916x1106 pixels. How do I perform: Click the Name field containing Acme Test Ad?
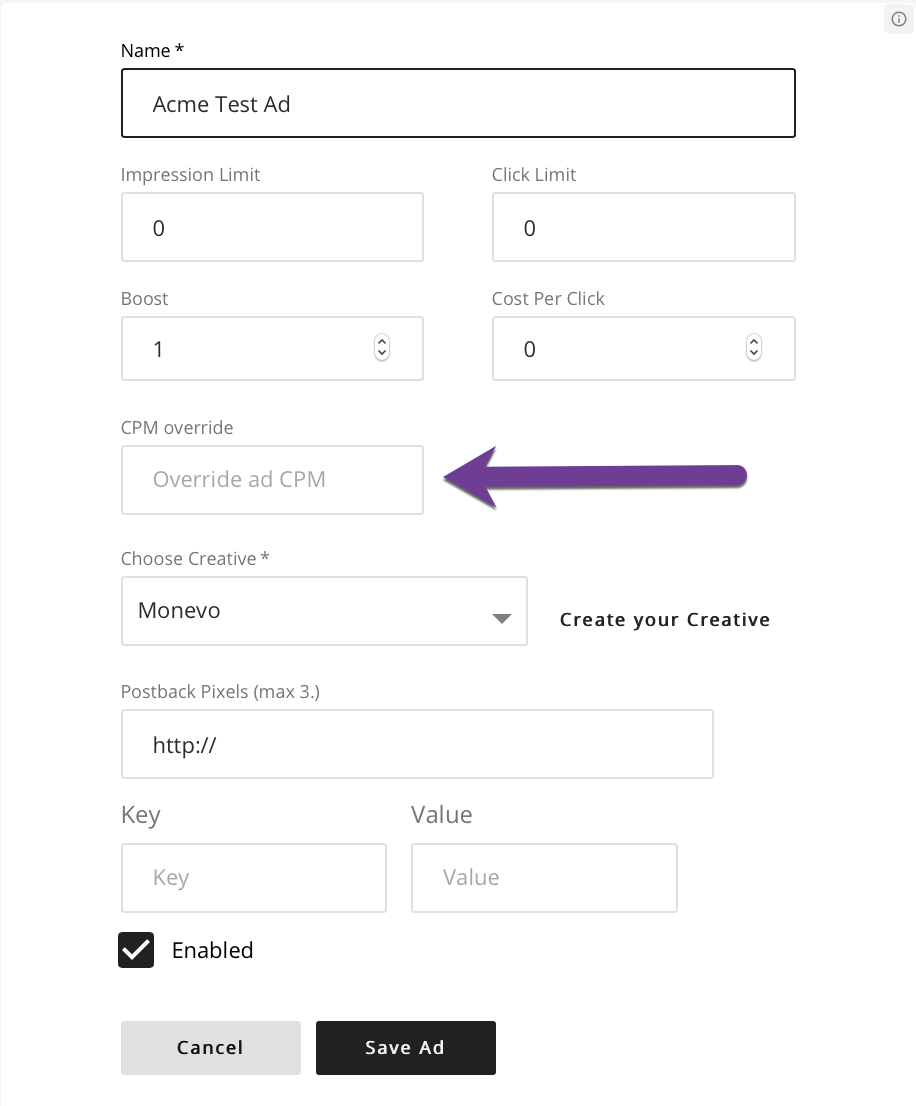pyautogui.click(x=458, y=103)
